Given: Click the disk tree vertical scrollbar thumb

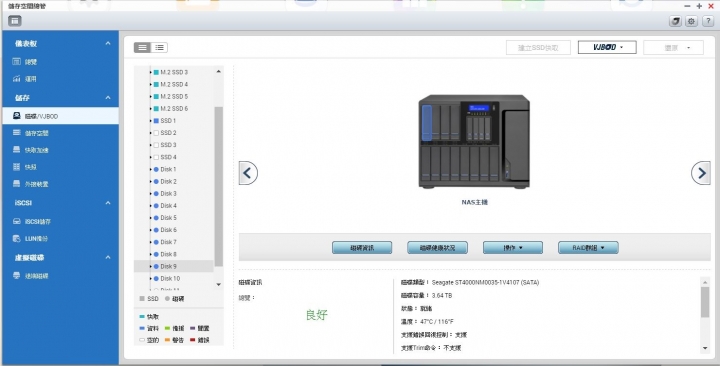Looking at the screenshot, I should point(219,186).
